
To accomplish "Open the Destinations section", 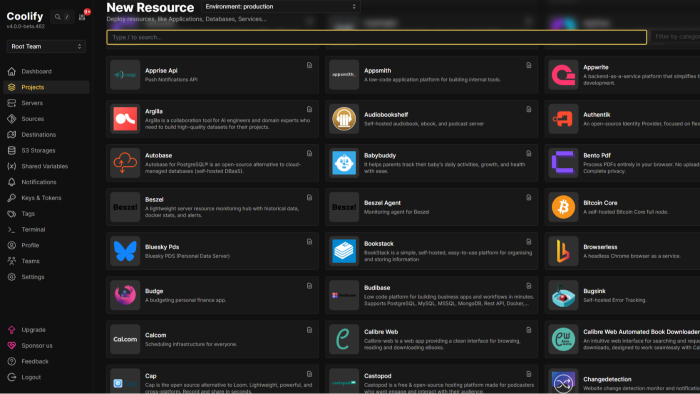I will [x=46, y=135].
